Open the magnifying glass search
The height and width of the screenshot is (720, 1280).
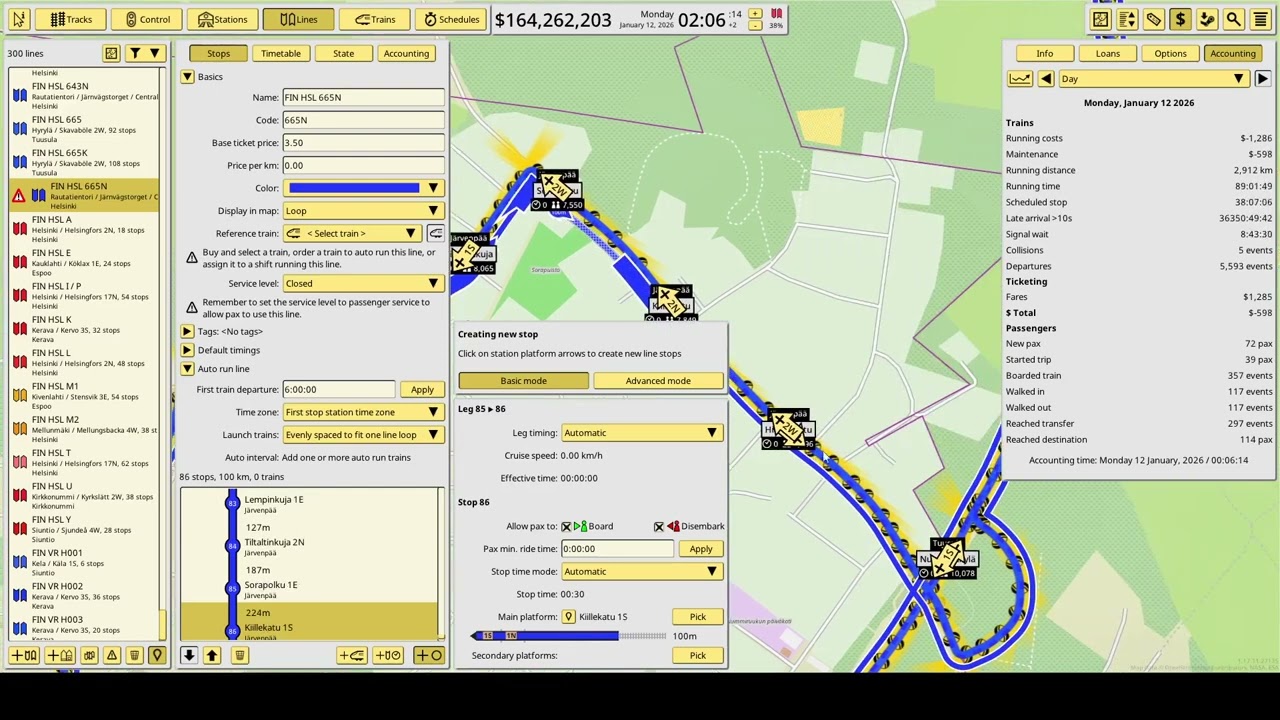click(1233, 19)
